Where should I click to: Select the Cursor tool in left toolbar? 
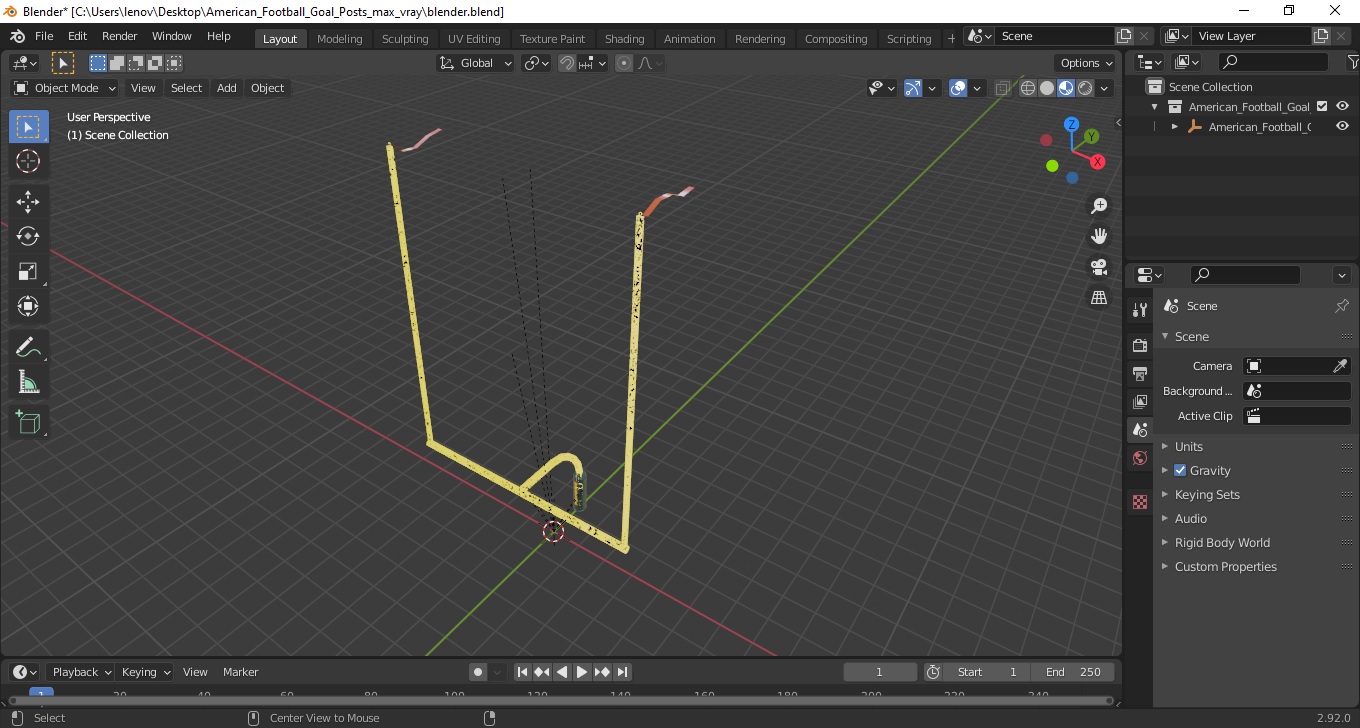[28, 161]
